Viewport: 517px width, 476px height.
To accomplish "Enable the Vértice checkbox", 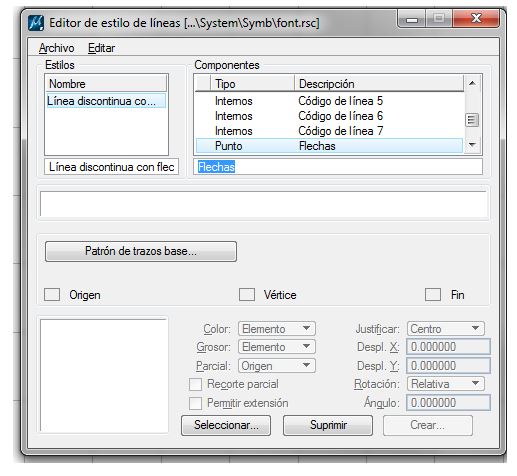I will [247, 295].
